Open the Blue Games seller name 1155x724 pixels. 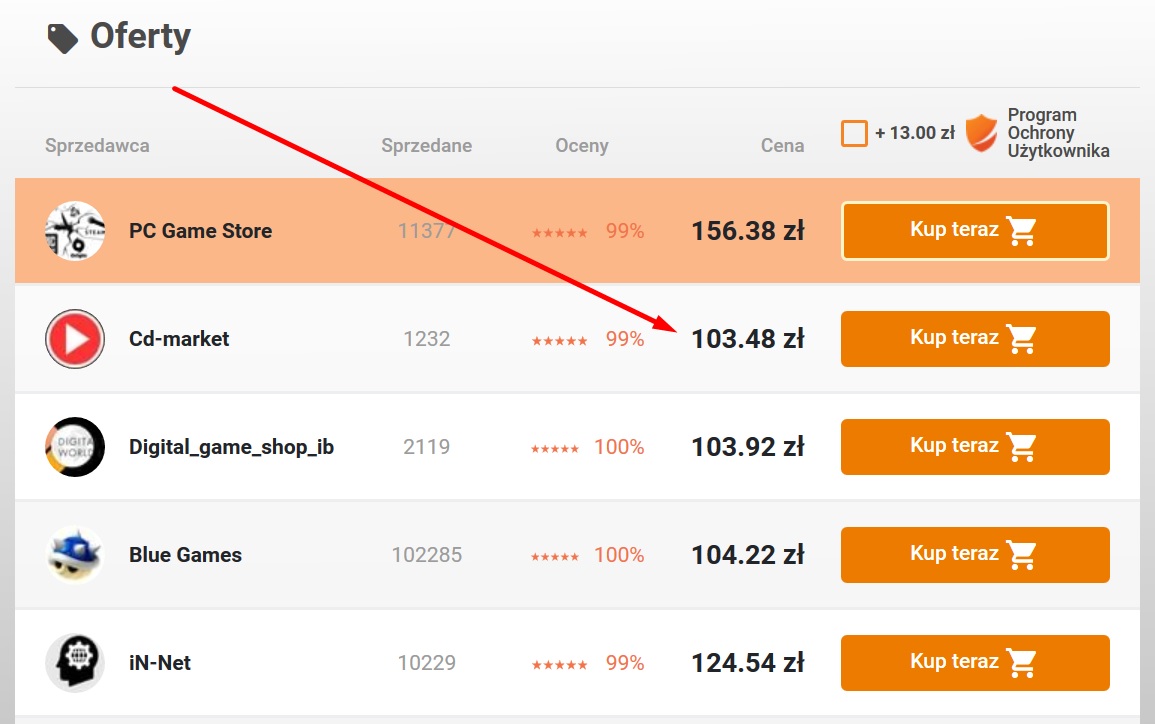point(186,555)
